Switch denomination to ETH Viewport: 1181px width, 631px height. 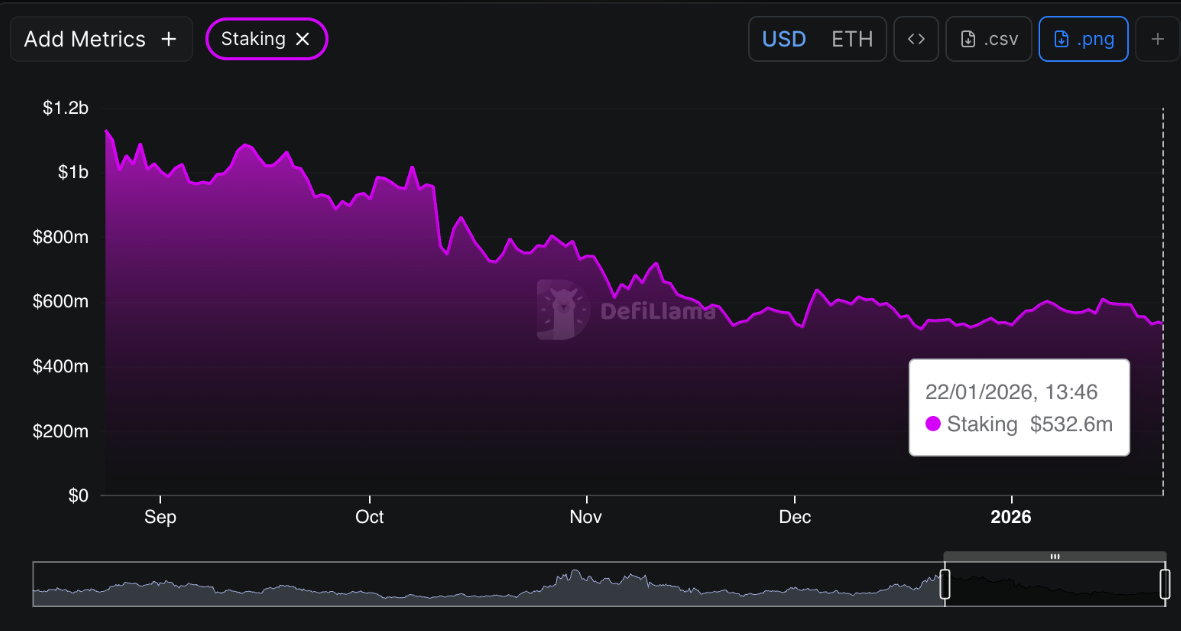(852, 39)
